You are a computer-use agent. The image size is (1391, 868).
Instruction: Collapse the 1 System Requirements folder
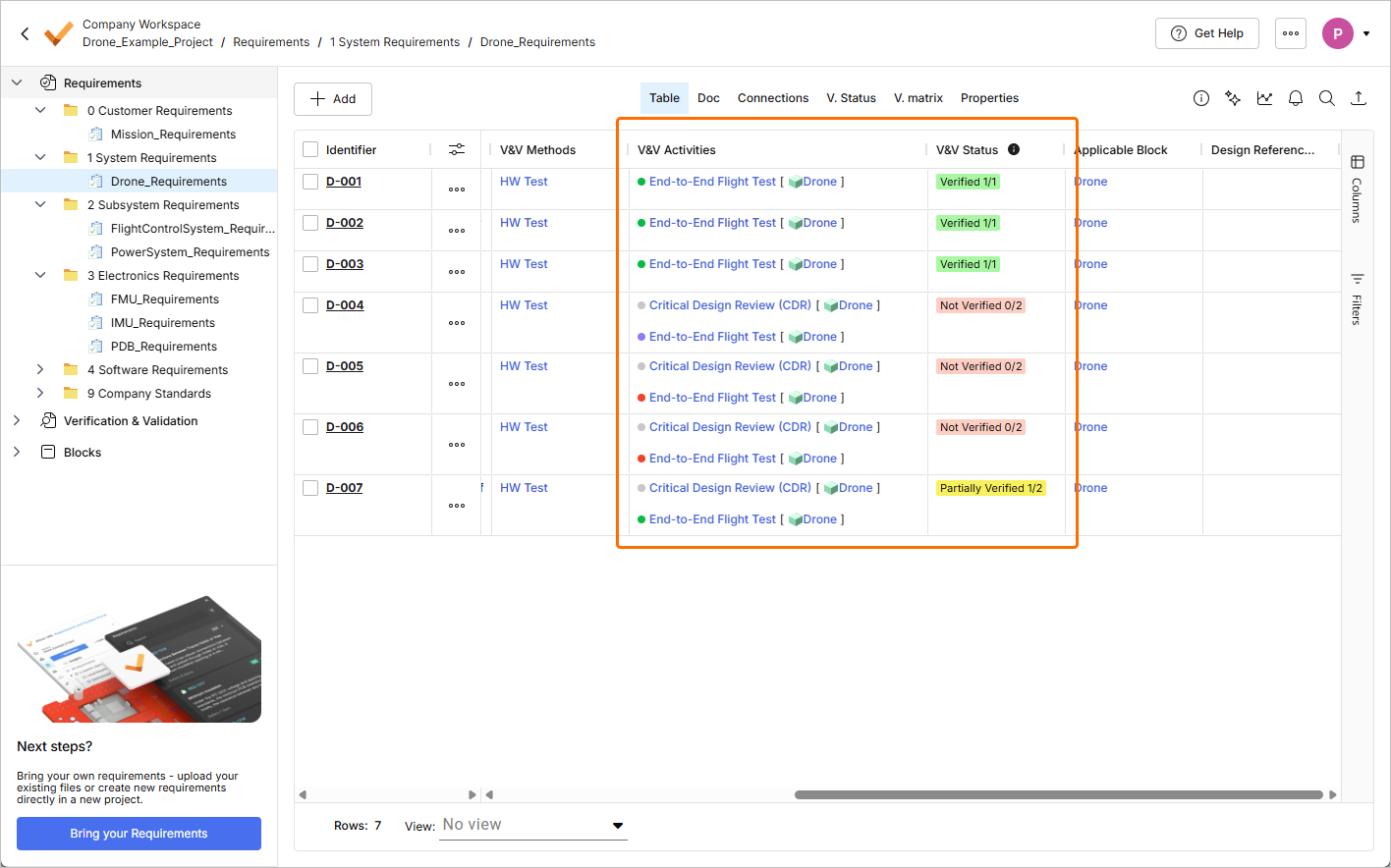tap(40, 157)
